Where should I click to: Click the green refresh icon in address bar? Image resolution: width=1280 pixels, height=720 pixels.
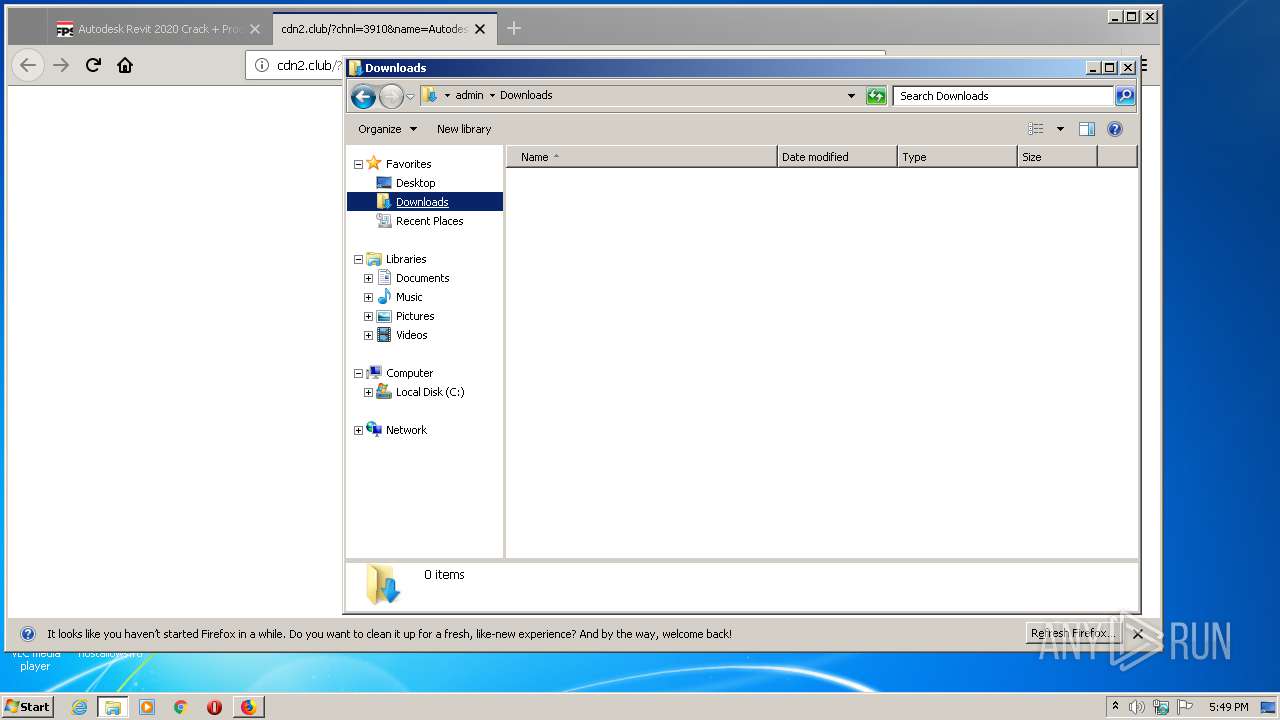coord(876,96)
